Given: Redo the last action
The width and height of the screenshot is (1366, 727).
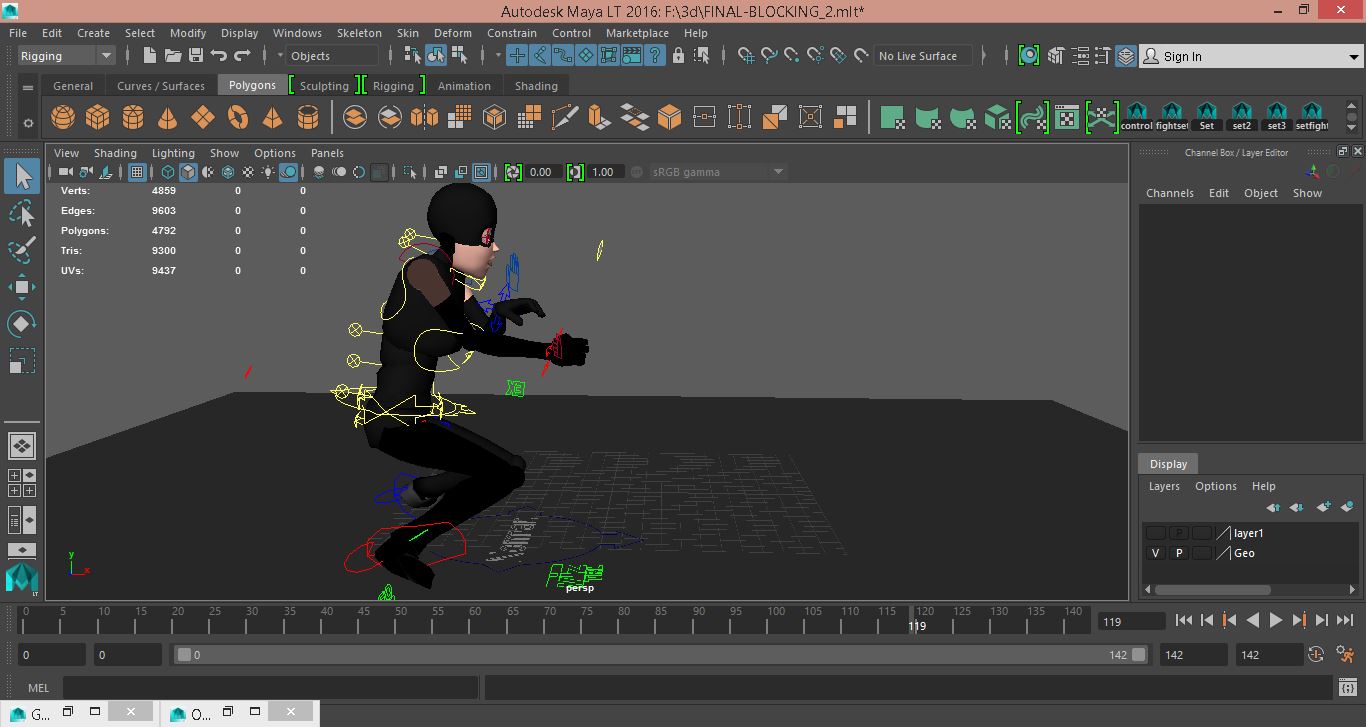Looking at the screenshot, I should (242, 56).
